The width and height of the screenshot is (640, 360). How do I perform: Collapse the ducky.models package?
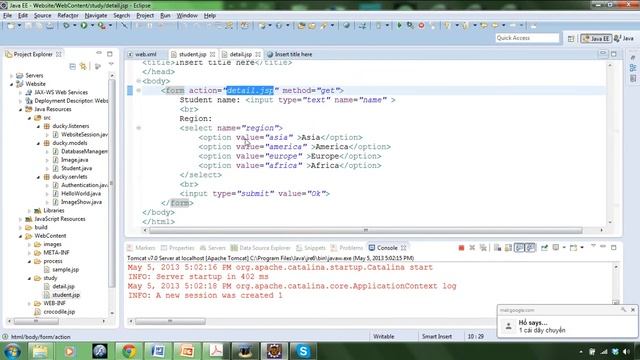(38, 143)
